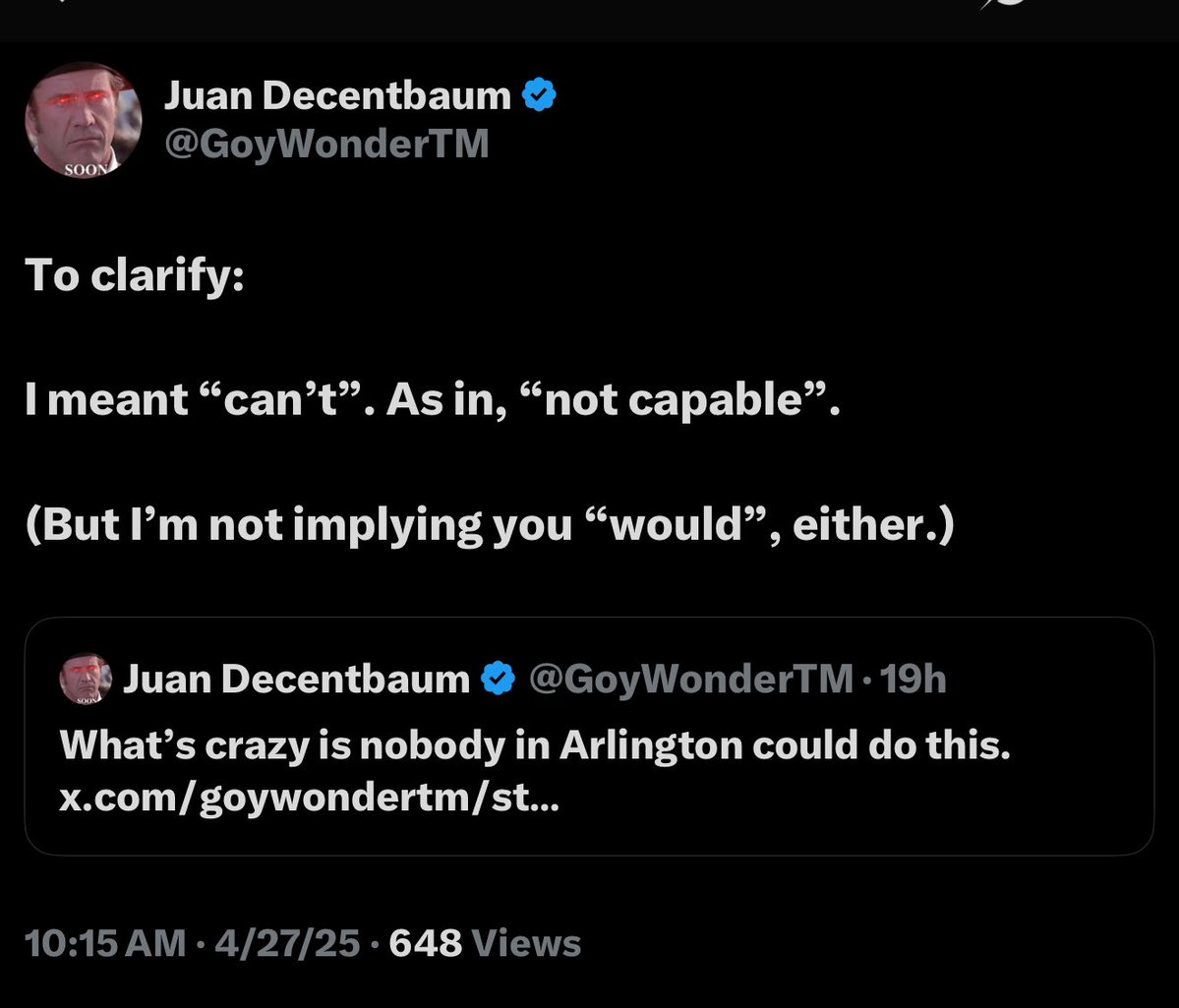Viewport: 1179px width, 1008px height.
Task: Select the Juan Decentbaum name in the quoted tweet
Action: (x=297, y=679)
